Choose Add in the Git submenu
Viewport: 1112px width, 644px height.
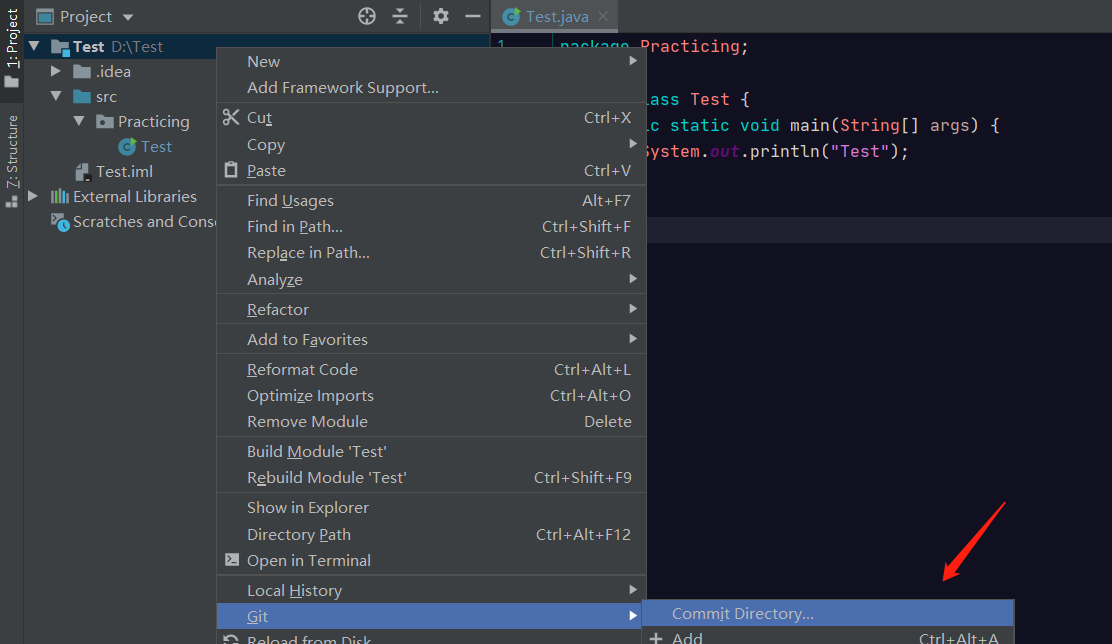828,636
